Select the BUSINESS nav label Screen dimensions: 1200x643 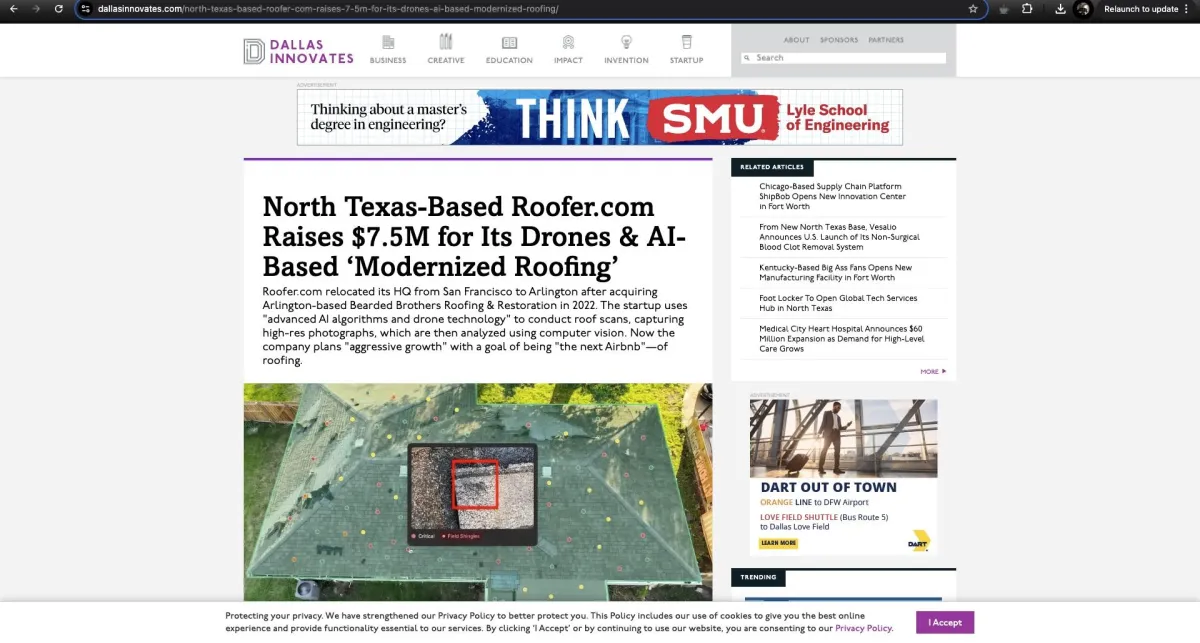point(388,60)
